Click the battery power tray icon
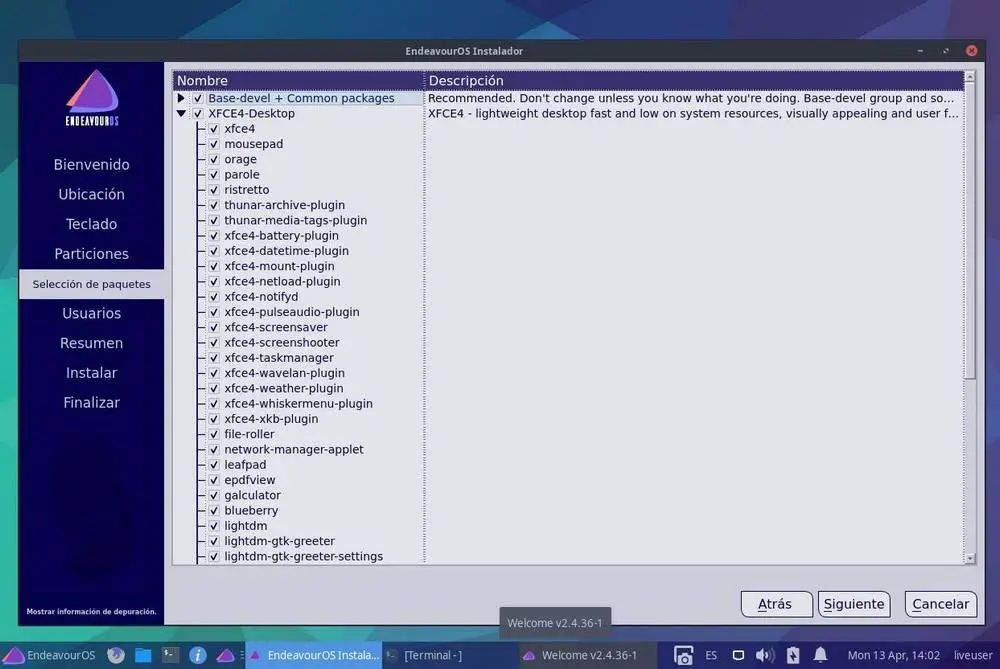This screenshot has height=669, width=1000. point(793,655)
